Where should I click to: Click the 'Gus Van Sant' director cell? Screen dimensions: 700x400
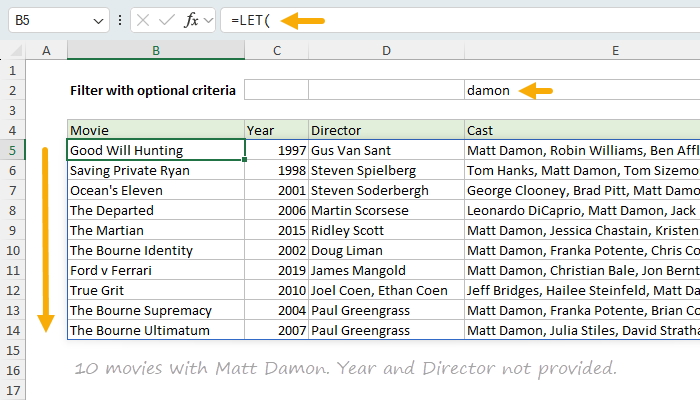point(386,150)
